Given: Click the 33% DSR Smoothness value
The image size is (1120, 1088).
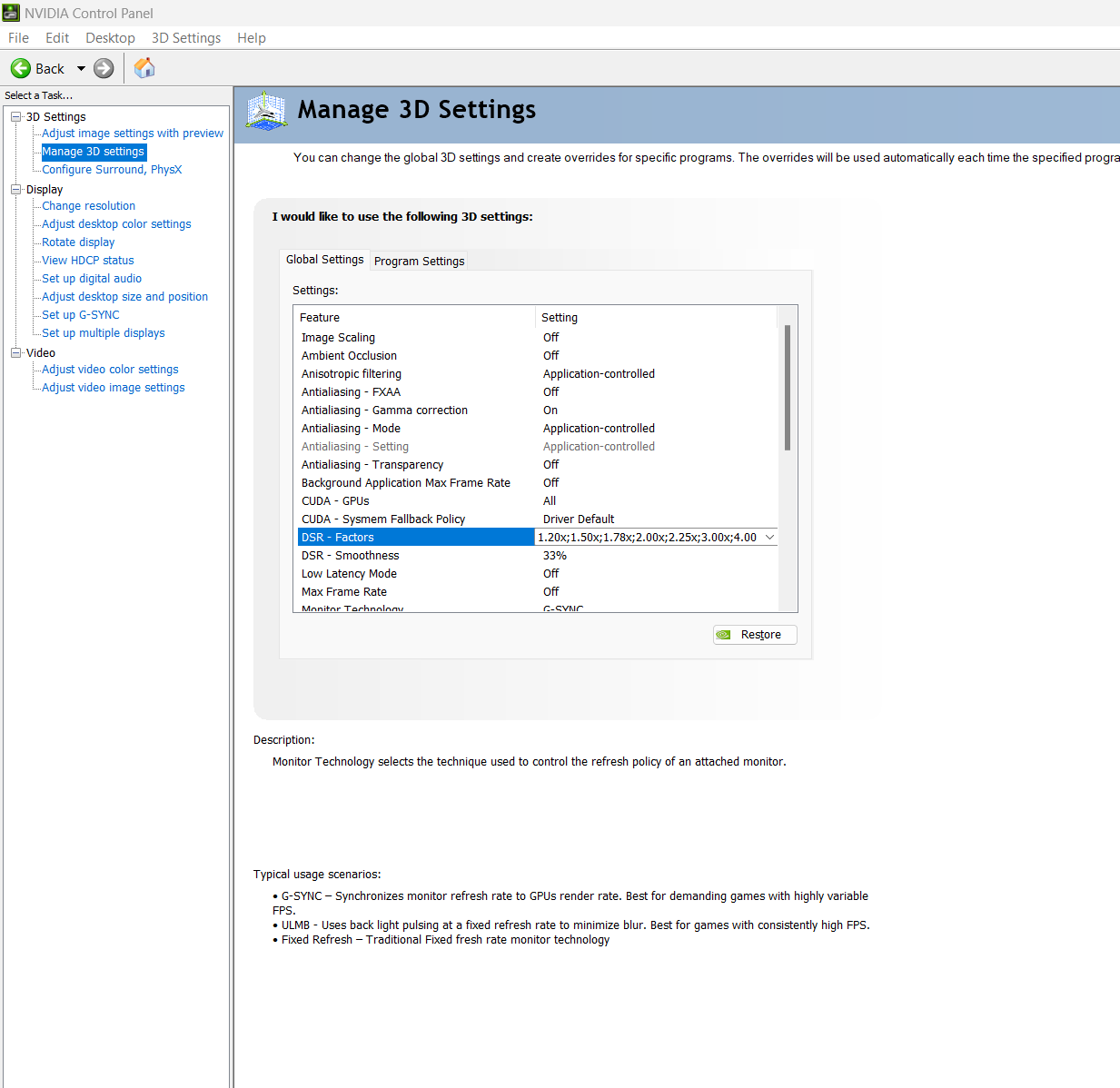Looking at the screenshot, I should 555,555.
